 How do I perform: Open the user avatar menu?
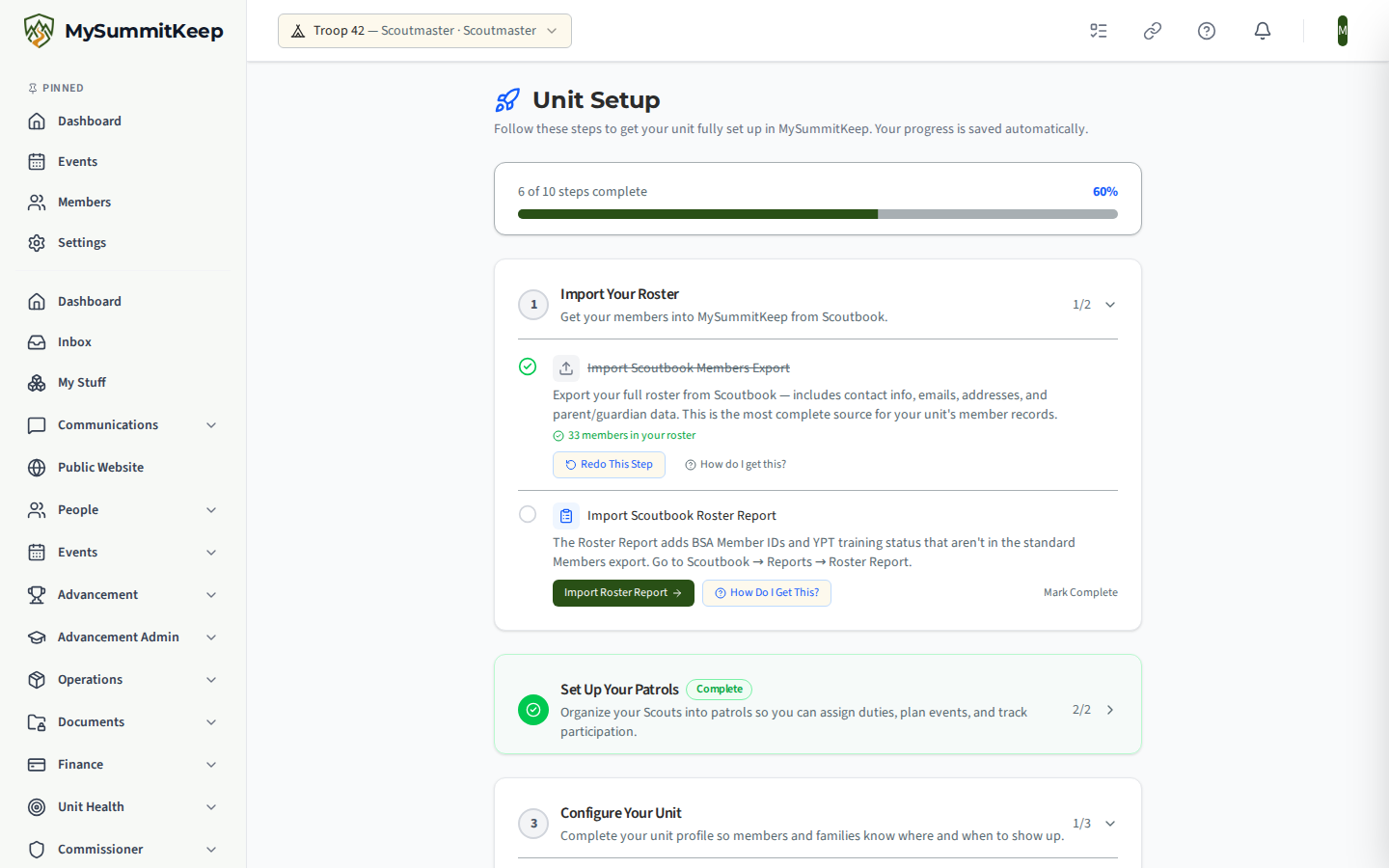pyautogui.click(x=1343, y=31)
